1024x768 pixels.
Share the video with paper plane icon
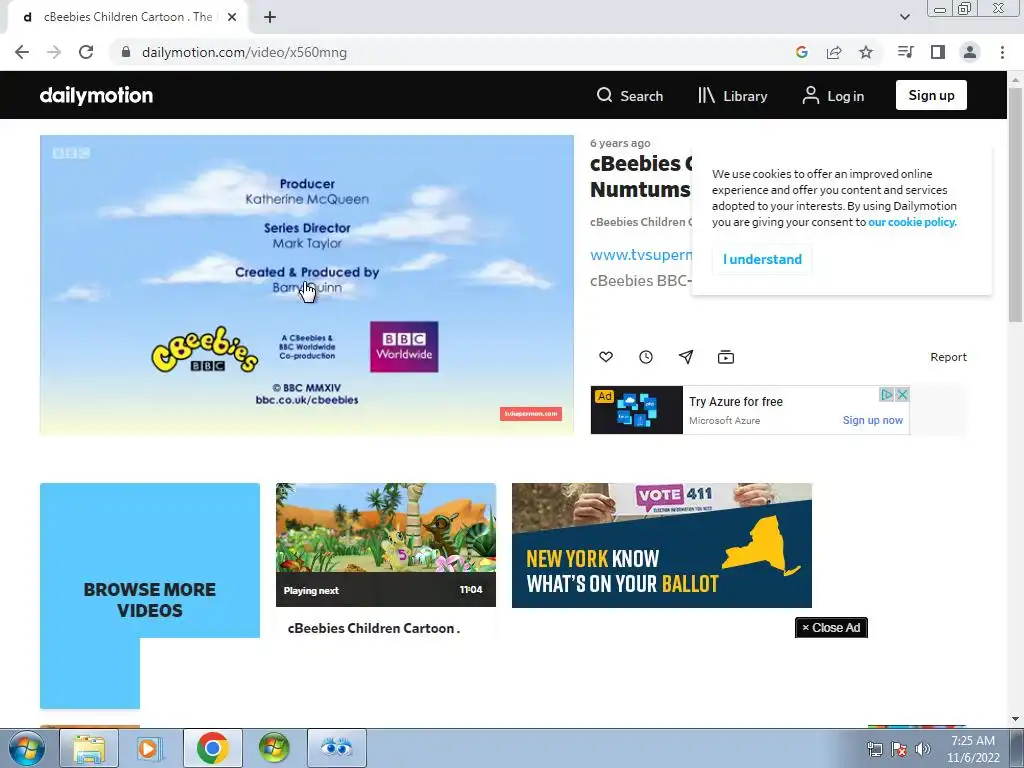pos(686,357)
